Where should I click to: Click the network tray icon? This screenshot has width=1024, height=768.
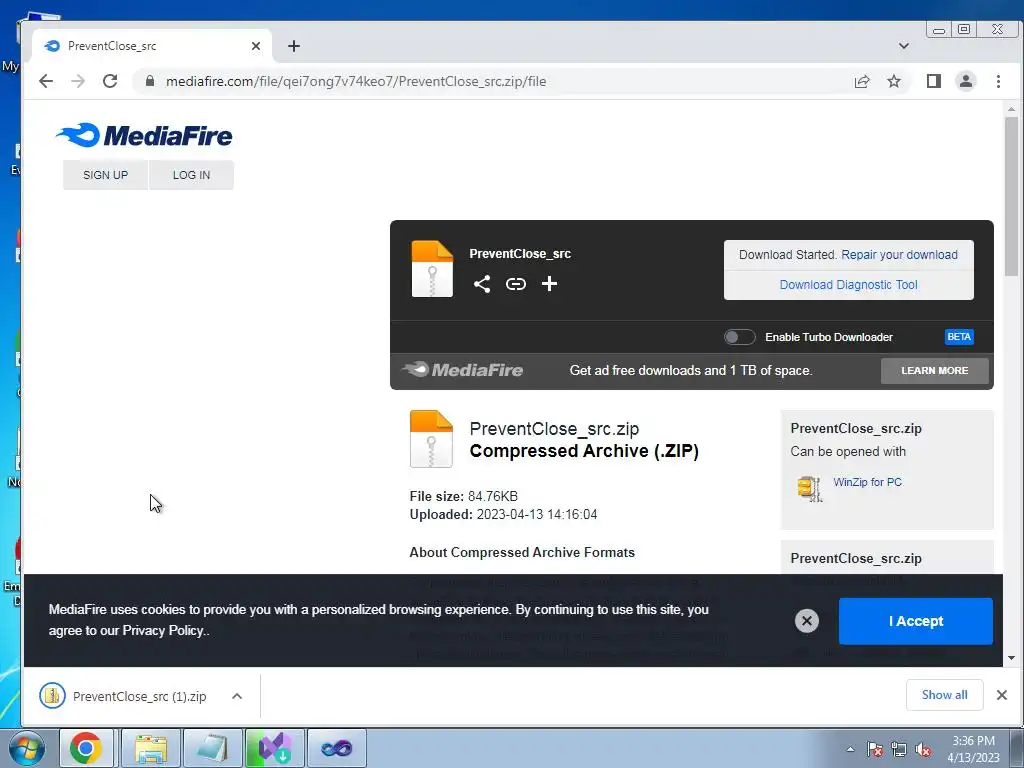[899, 749]
